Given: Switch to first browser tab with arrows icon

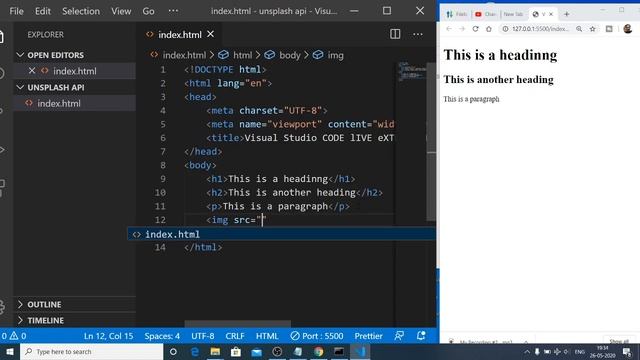Looking at the screenshot, I should point(456,14).
